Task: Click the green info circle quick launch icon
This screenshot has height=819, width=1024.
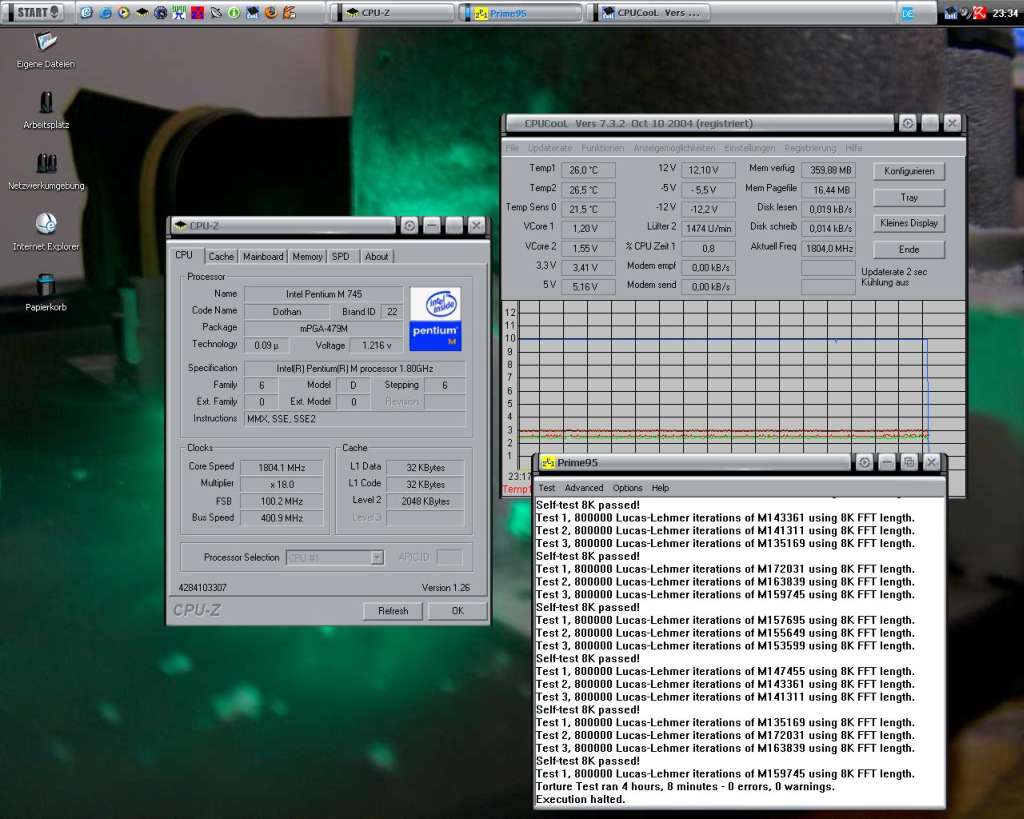Action: pos(234,12)
